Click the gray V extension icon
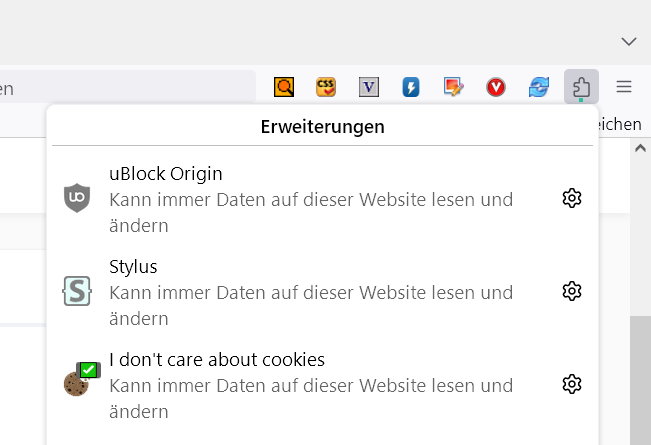The image size is (651, 445). click(369, 87)
